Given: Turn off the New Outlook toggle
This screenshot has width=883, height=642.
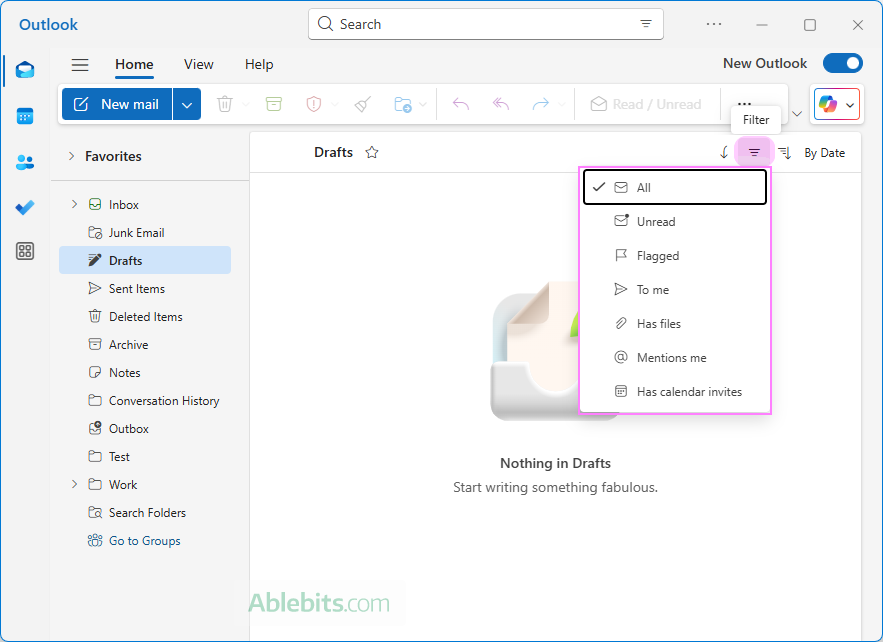Looking at the screenshot, I should click(x=842, y=63).
